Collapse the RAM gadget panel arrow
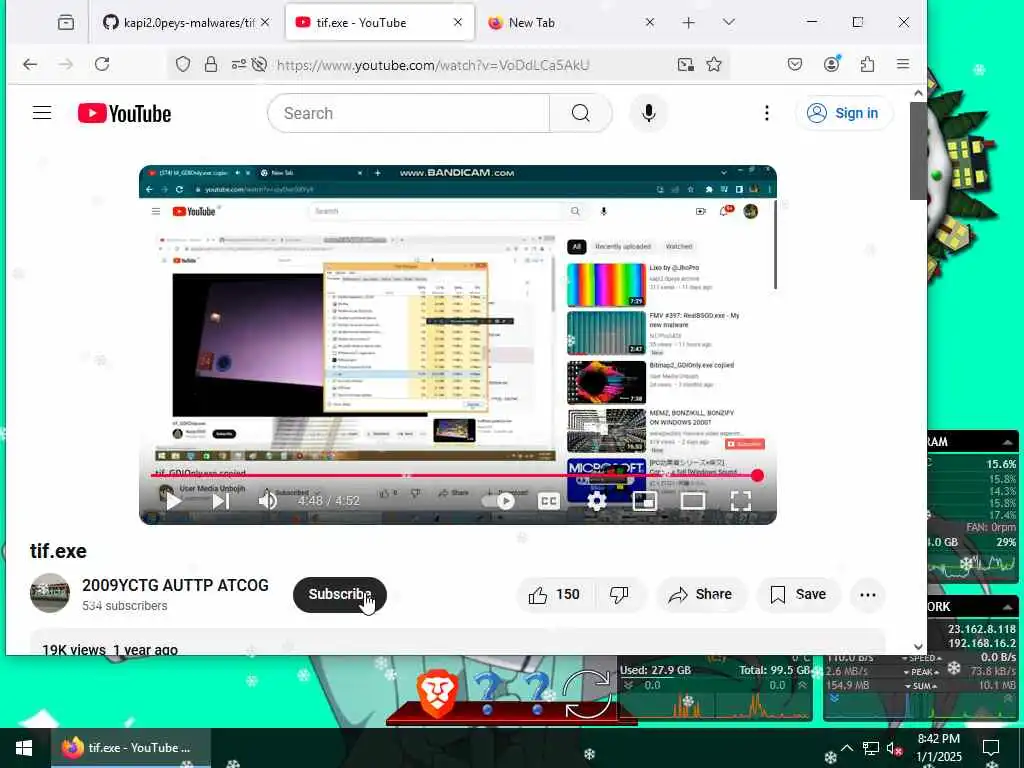The image size is (1024, 768). 1008,442
